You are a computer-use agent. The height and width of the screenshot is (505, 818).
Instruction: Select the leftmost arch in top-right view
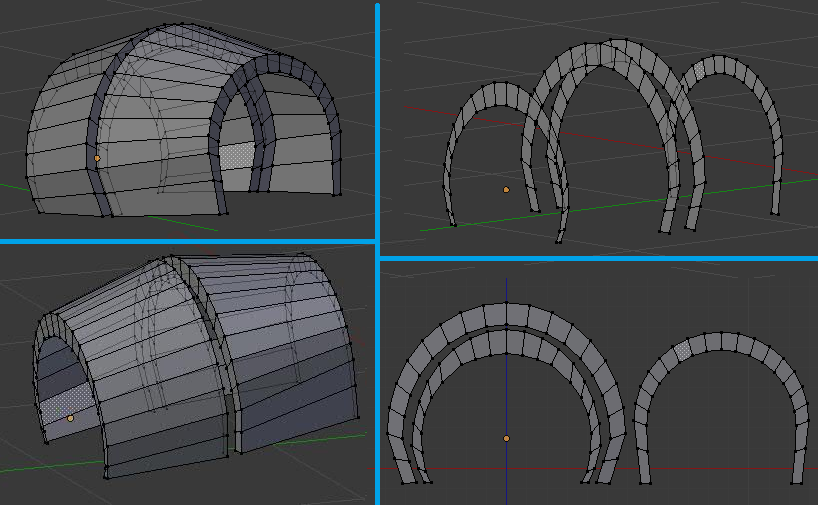500,92
